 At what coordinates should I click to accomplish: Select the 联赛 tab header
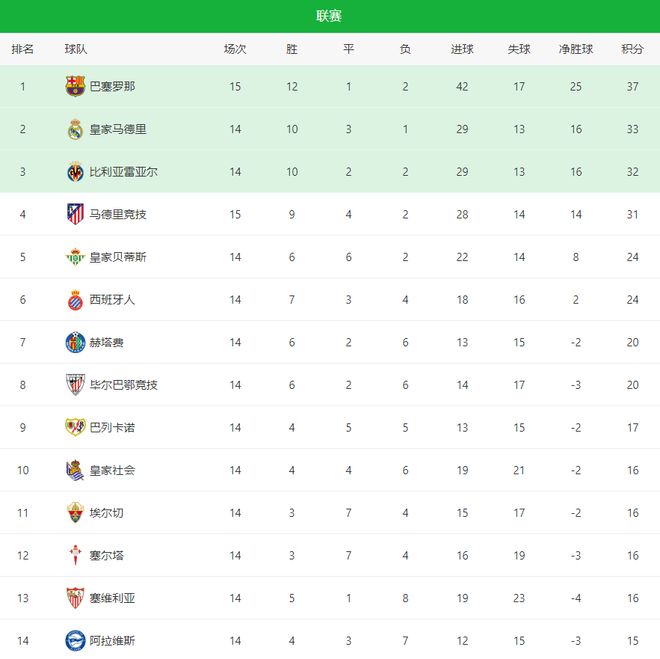click(x=330, y=16)
